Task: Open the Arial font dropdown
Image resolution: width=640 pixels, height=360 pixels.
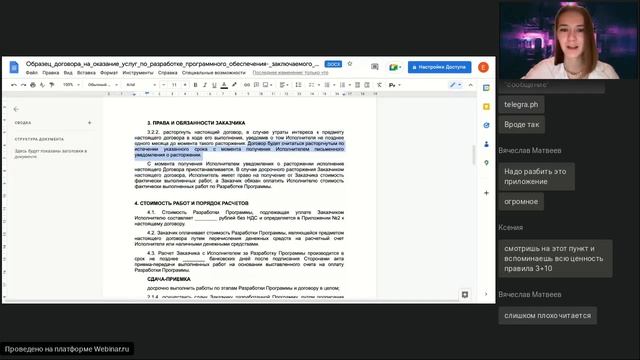Action: 141,85
